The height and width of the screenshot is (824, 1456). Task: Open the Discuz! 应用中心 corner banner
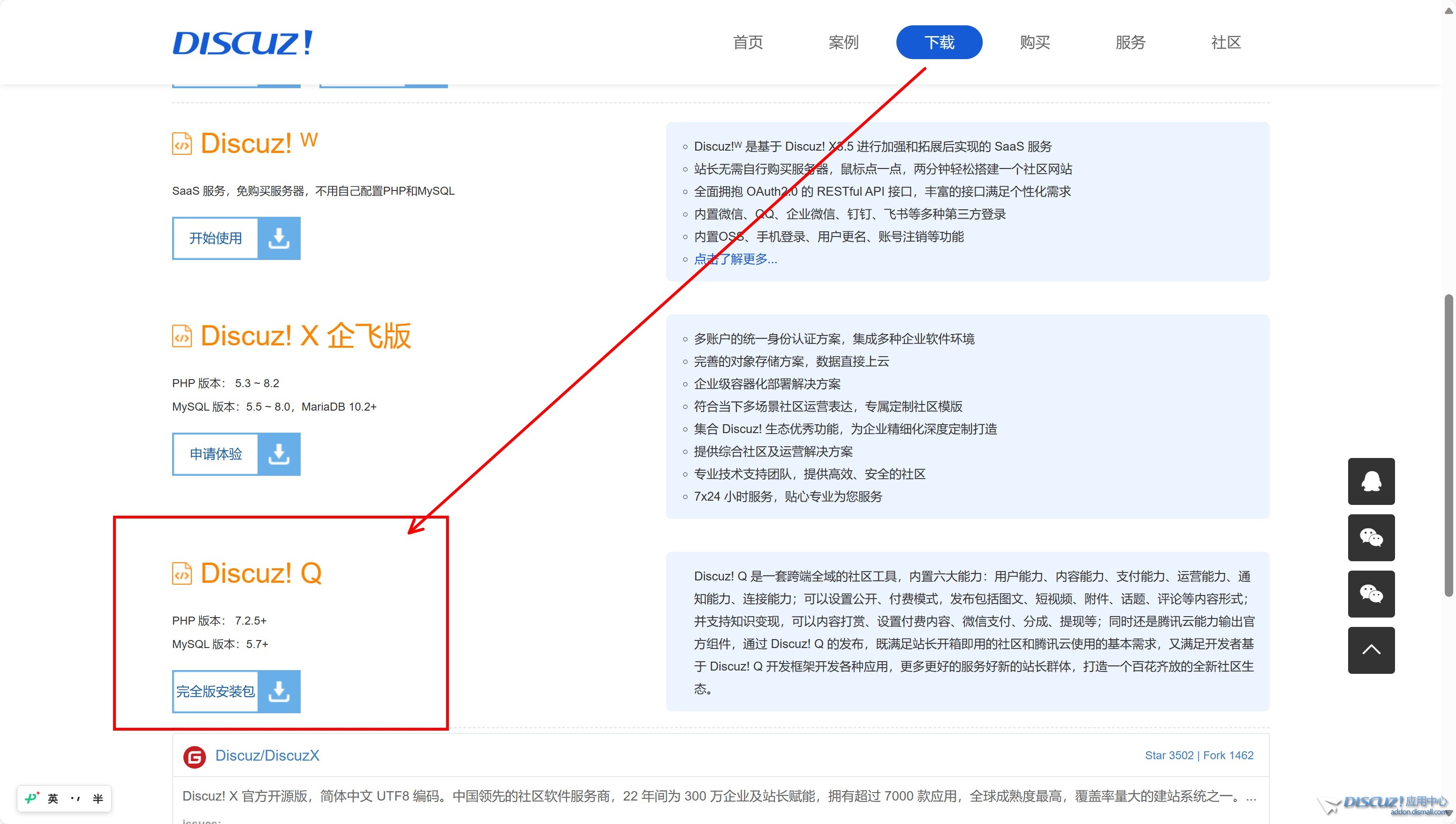(x=1383, y=805)
